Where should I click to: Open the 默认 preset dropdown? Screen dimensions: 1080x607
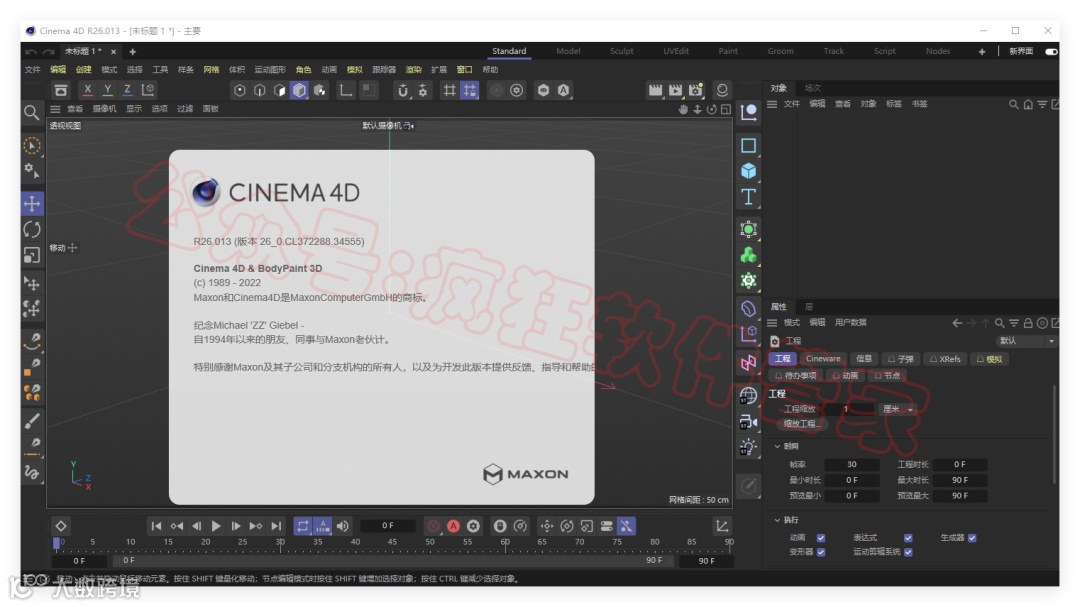click(x=1026, y=341)
